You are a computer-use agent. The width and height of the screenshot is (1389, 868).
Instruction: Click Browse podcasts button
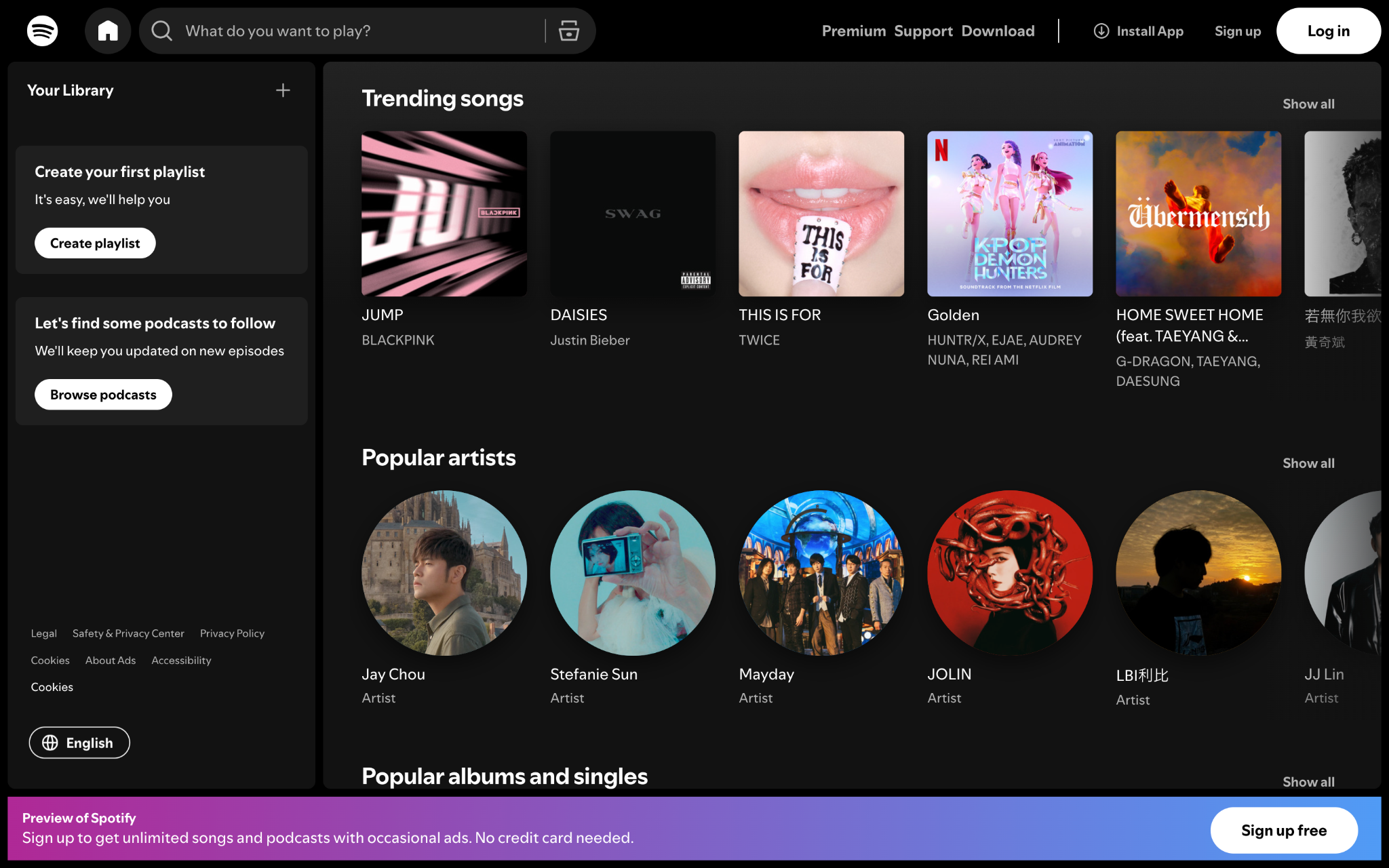pos(103,395)
